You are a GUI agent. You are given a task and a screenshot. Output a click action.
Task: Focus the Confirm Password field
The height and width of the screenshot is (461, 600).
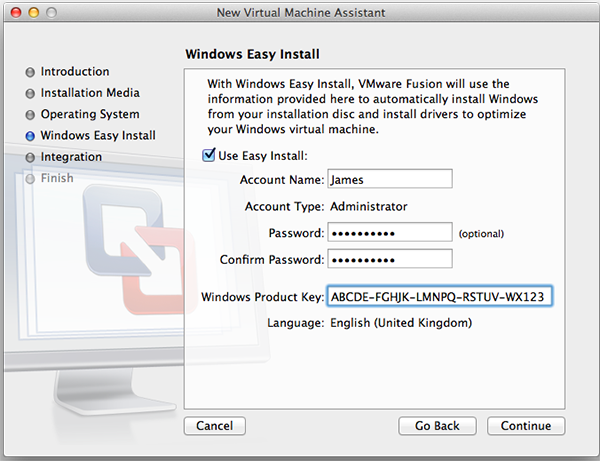[390, 259]
